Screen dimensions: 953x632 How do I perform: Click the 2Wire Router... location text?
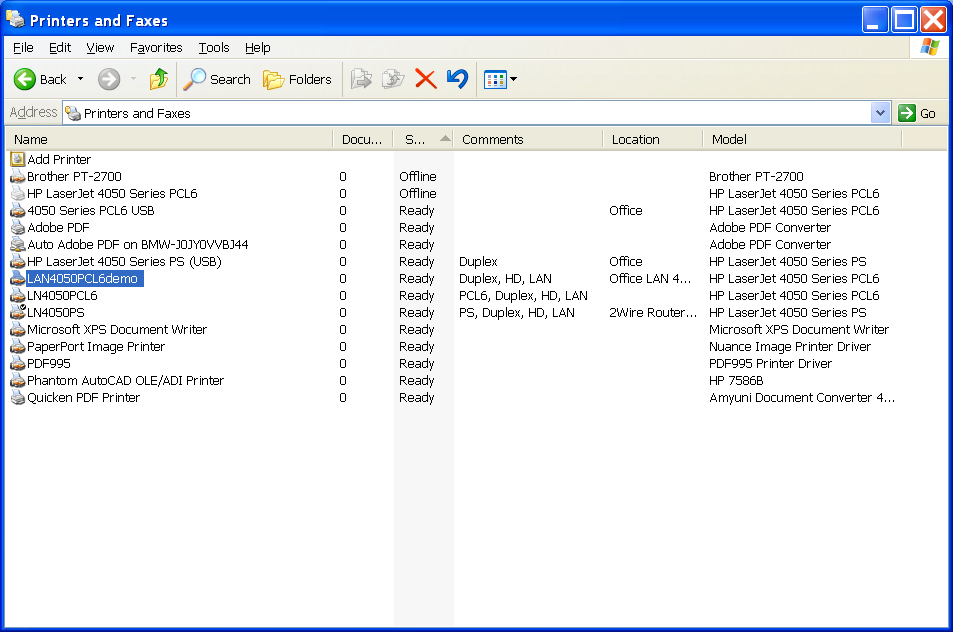[x=653, y=312]
